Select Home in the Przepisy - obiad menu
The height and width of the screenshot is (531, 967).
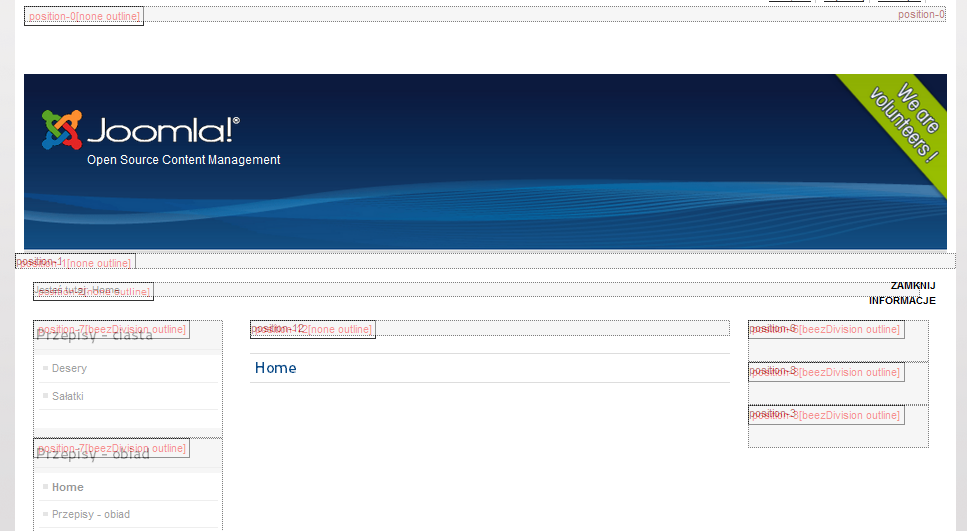pyautogui.click(x=67, y=487)
